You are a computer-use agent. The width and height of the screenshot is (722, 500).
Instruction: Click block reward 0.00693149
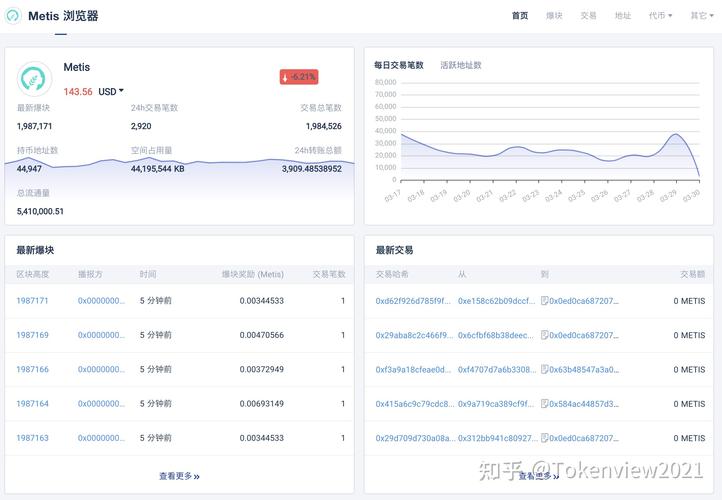pyautogui.click(x=262, y=404)
